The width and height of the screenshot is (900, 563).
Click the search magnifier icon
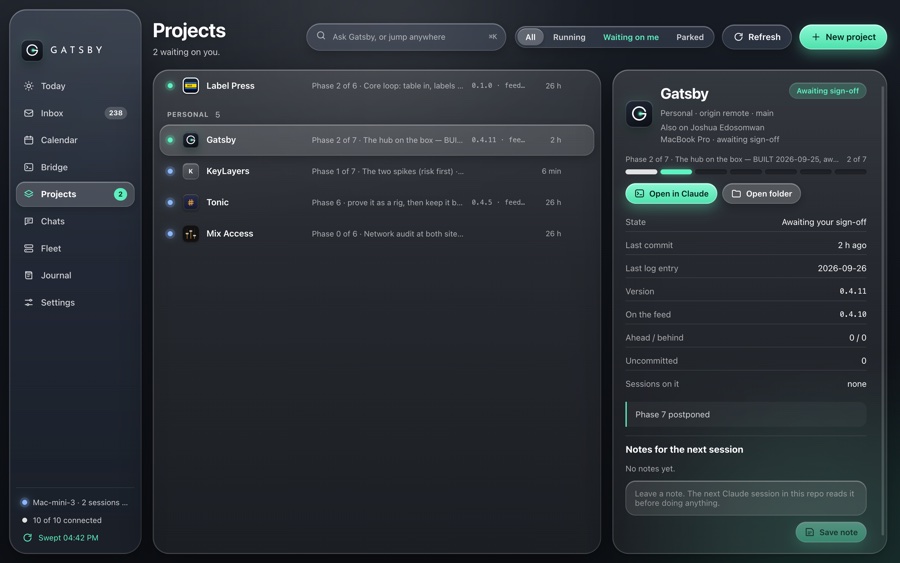coord(321,36)
